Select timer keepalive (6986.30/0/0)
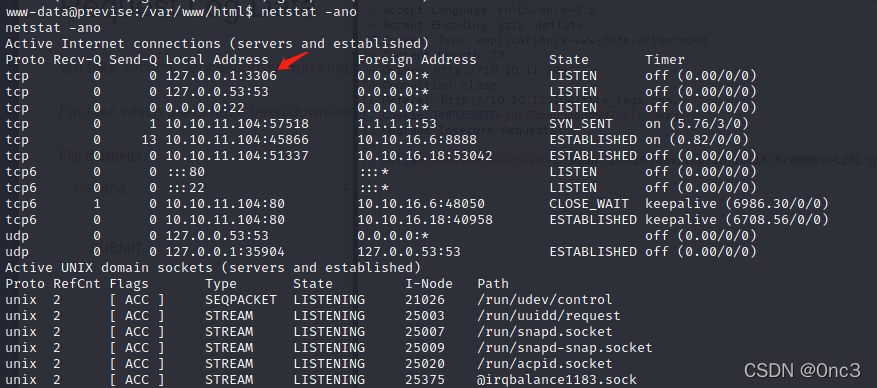The image size is (877, 388). 737,204
